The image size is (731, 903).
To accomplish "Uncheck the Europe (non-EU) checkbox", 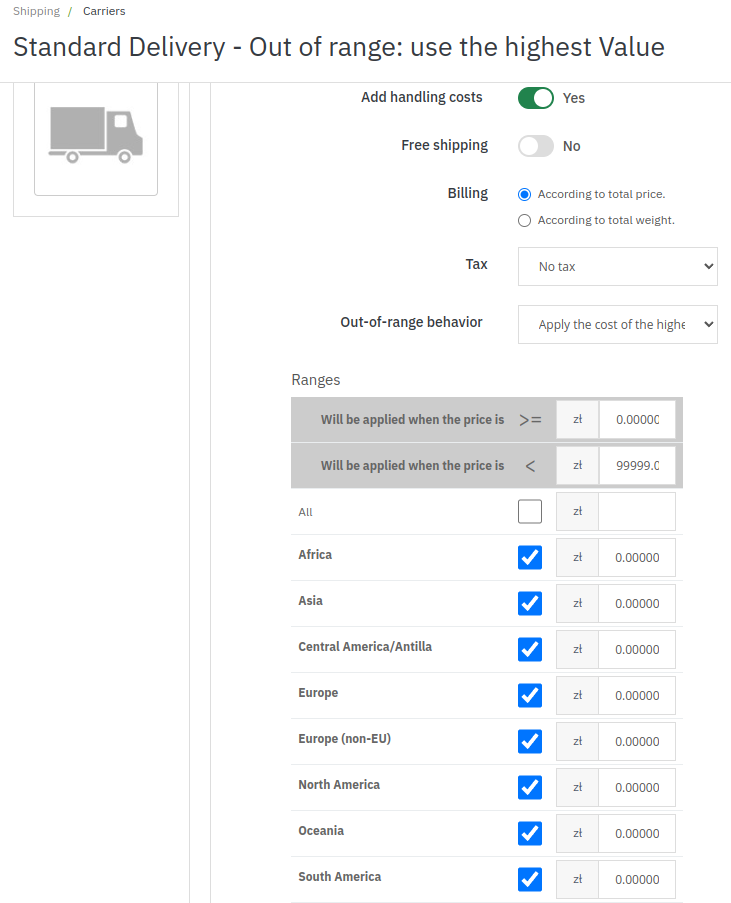I will point(530,741).
